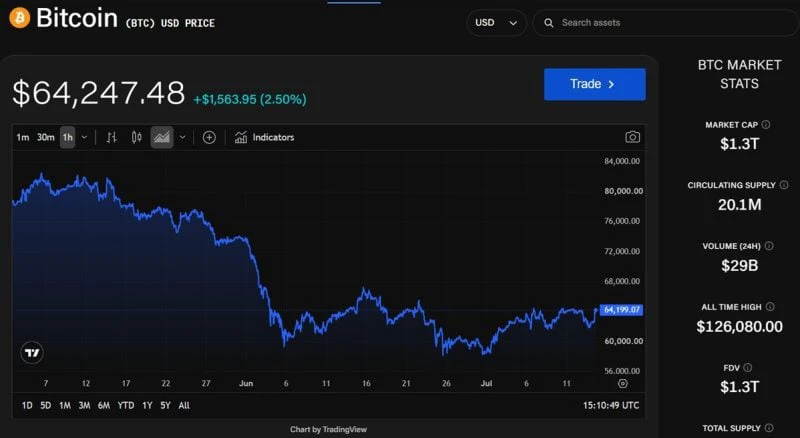The image size is (800, 438).
Task: Switch to the 5Y range tab
Action: (x=165, y=405)
